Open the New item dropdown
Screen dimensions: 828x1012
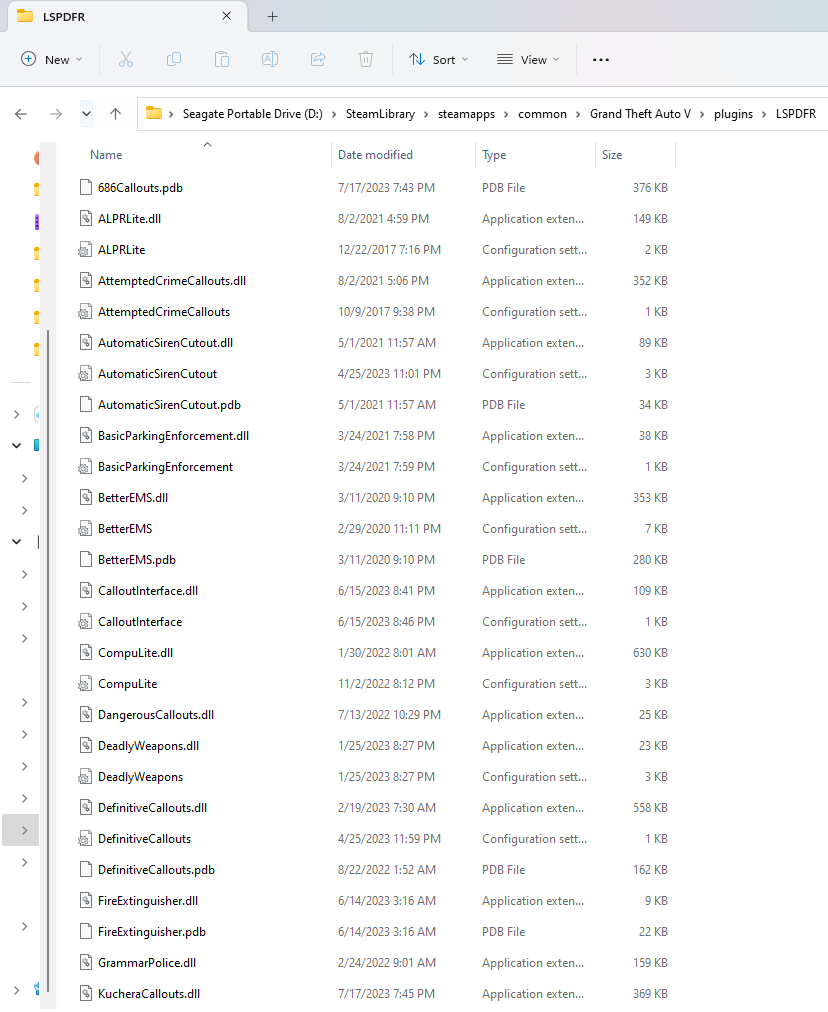(52, 59)
